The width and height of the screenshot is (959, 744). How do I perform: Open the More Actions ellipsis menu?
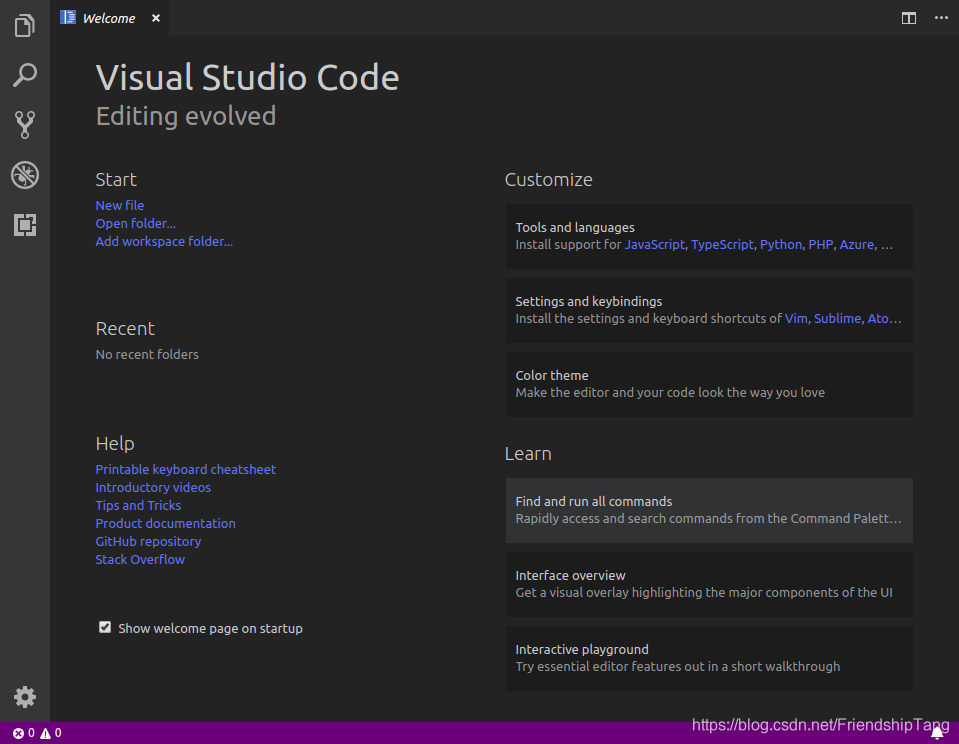[941, 18]
